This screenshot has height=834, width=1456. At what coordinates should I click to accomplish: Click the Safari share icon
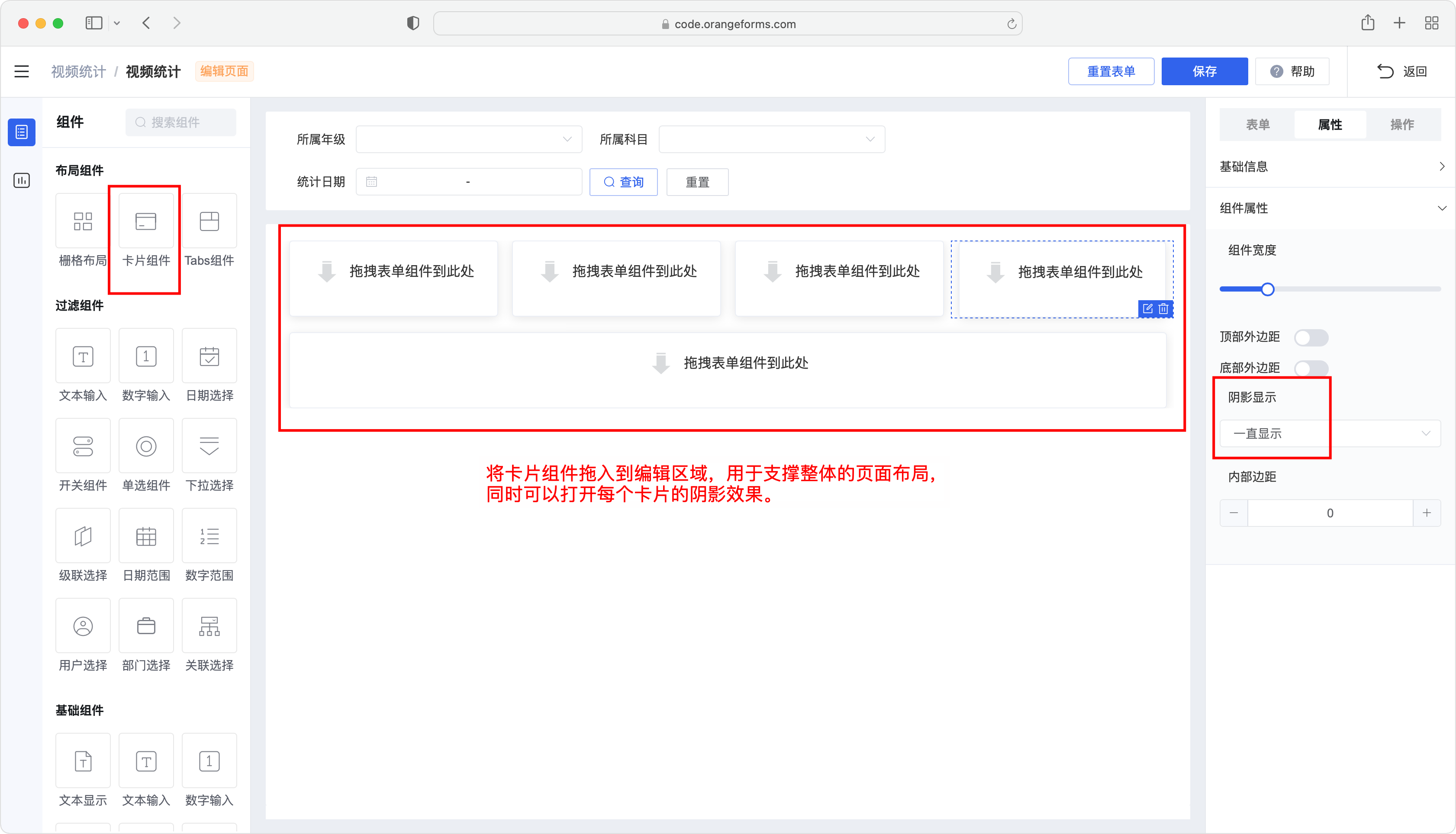[1367, 23]
